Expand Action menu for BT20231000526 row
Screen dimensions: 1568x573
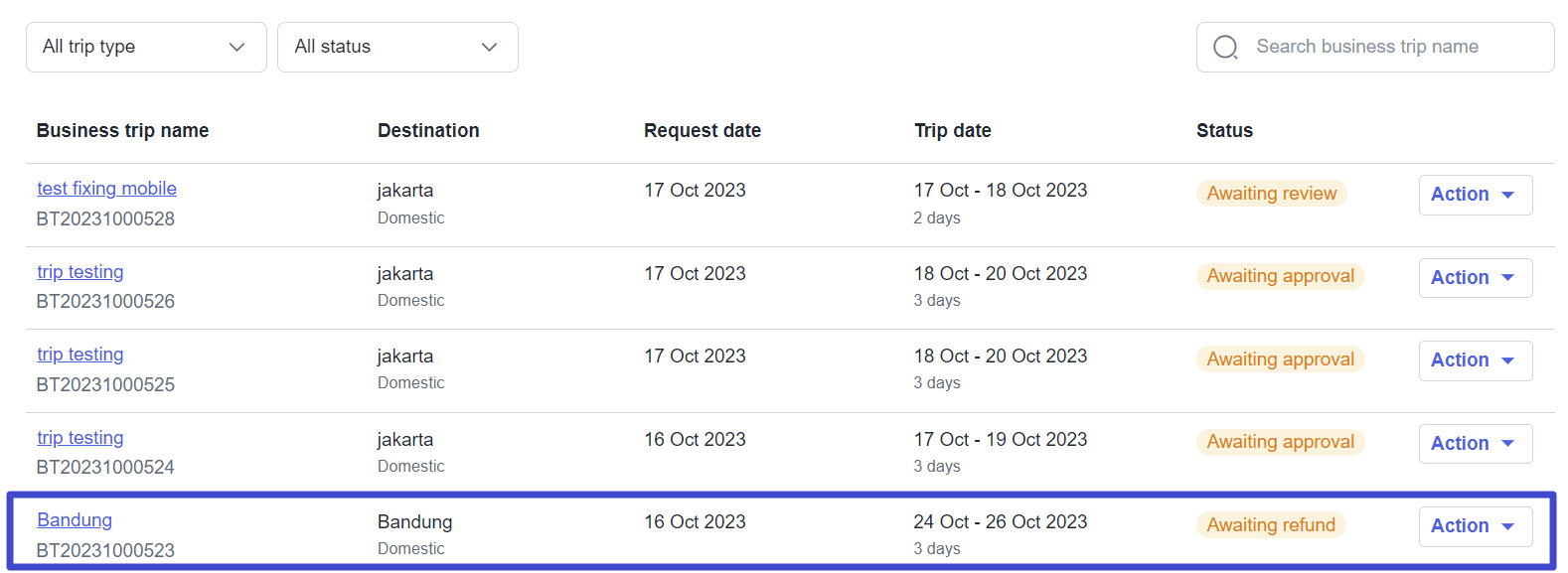(x=1475, y=278)
